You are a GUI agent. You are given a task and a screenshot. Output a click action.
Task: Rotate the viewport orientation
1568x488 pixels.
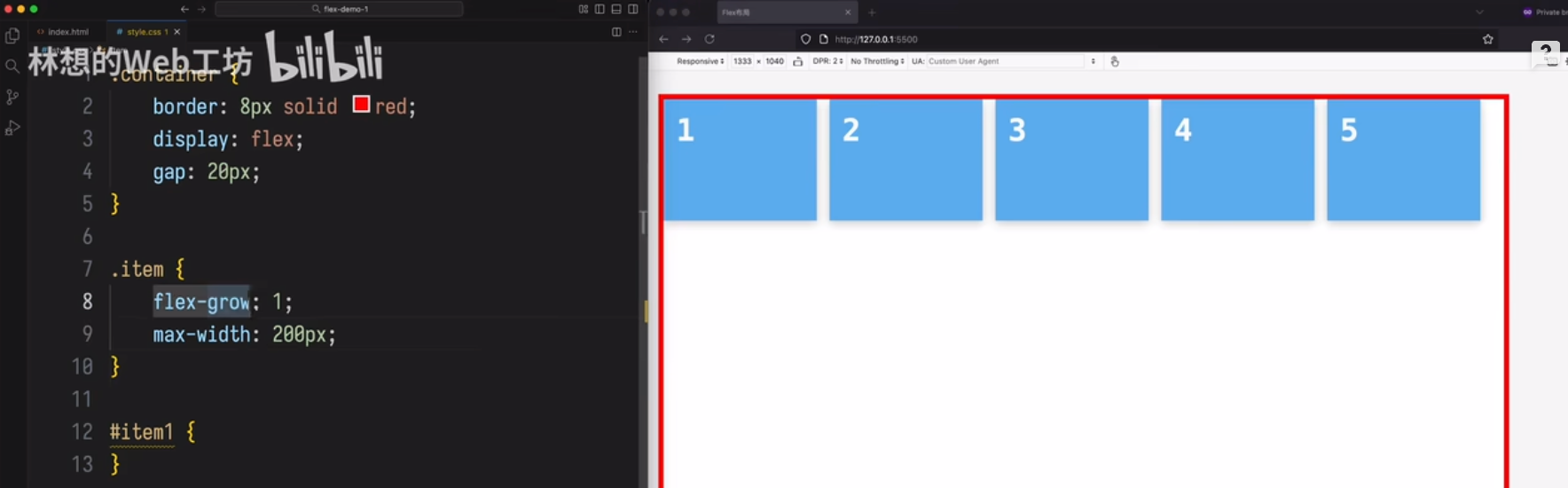pos(797,61)
